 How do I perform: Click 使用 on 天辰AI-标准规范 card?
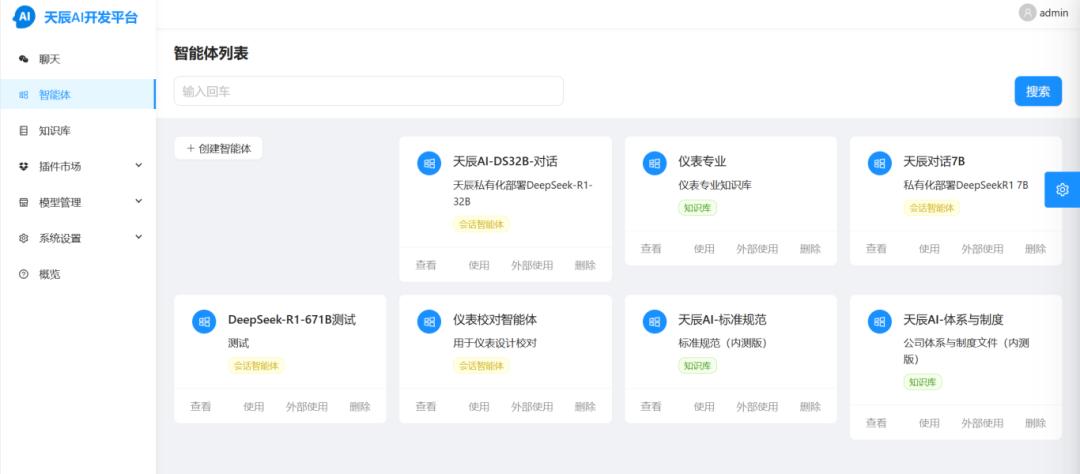point(704,406)
